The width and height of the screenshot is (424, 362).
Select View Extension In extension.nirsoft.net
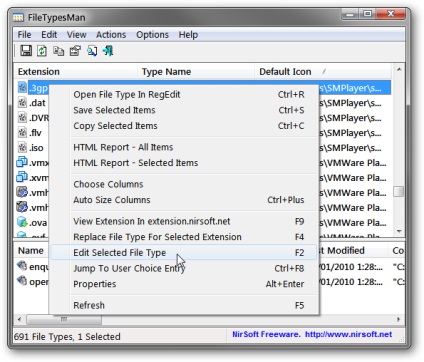pyautogui.click(x=184, y=221)
